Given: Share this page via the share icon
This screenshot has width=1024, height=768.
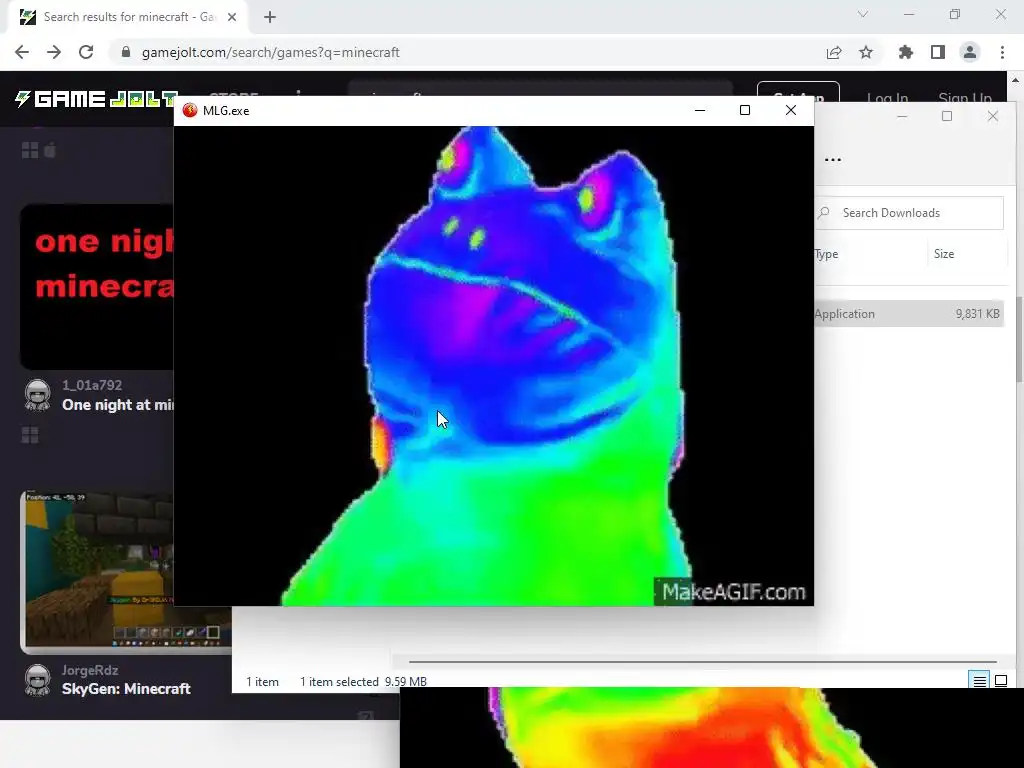Looking at the screenshot, I should (834, 52).
